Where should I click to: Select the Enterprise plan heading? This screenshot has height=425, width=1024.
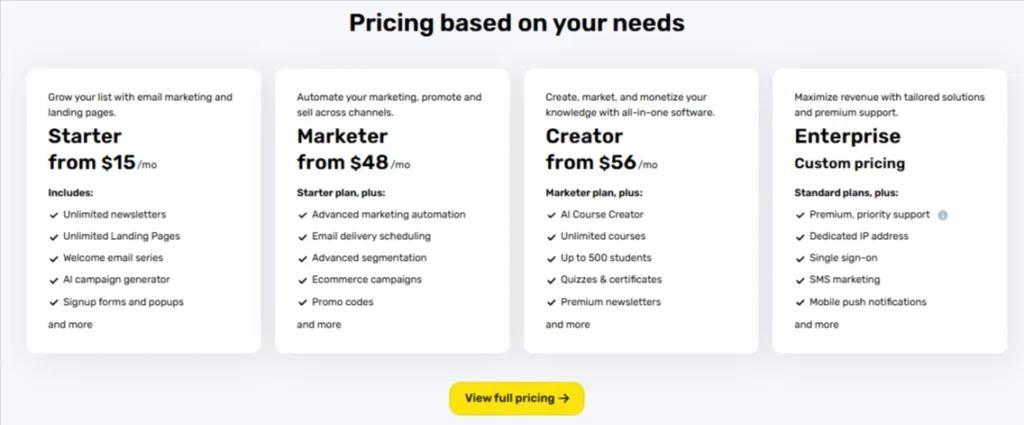[848, 136]
